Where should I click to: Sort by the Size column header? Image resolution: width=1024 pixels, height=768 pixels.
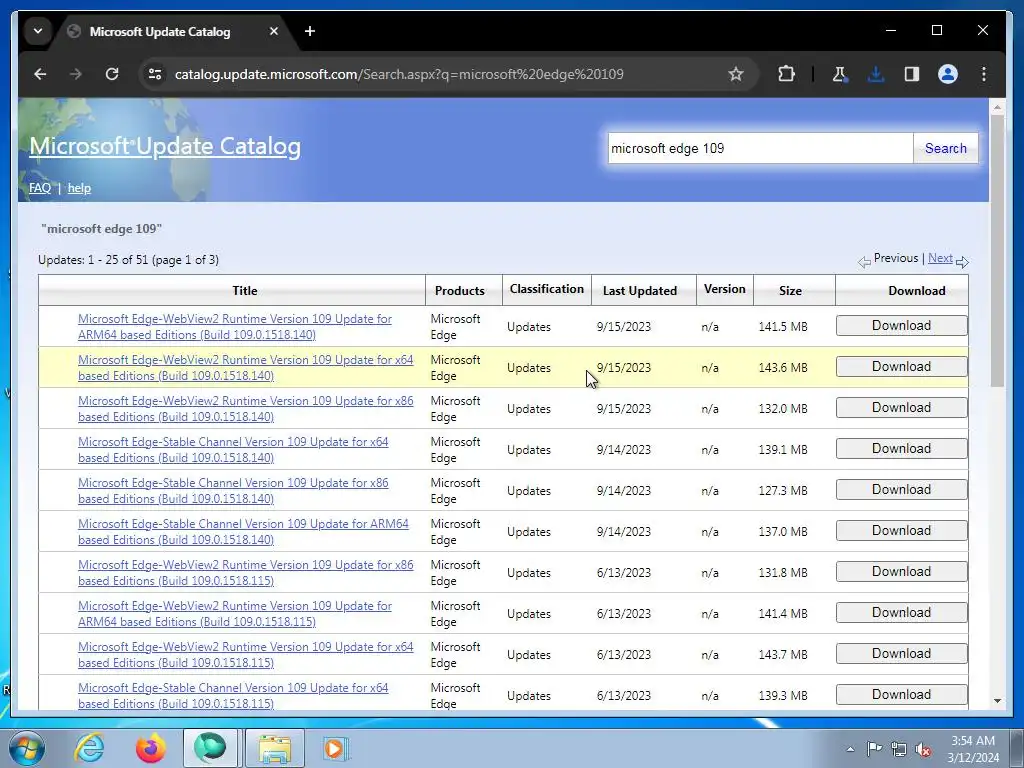pos(790,291)
